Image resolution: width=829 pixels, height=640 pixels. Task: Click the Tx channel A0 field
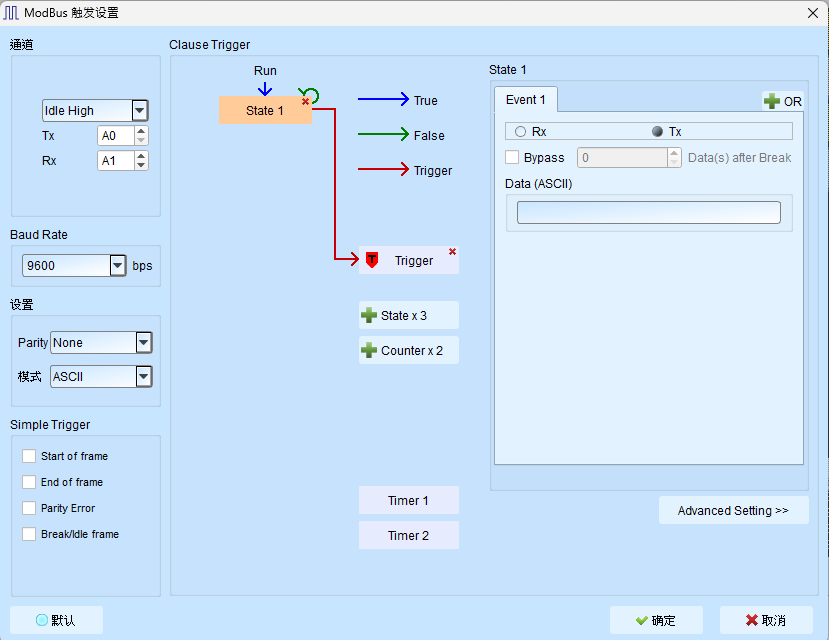pos(116,136)
